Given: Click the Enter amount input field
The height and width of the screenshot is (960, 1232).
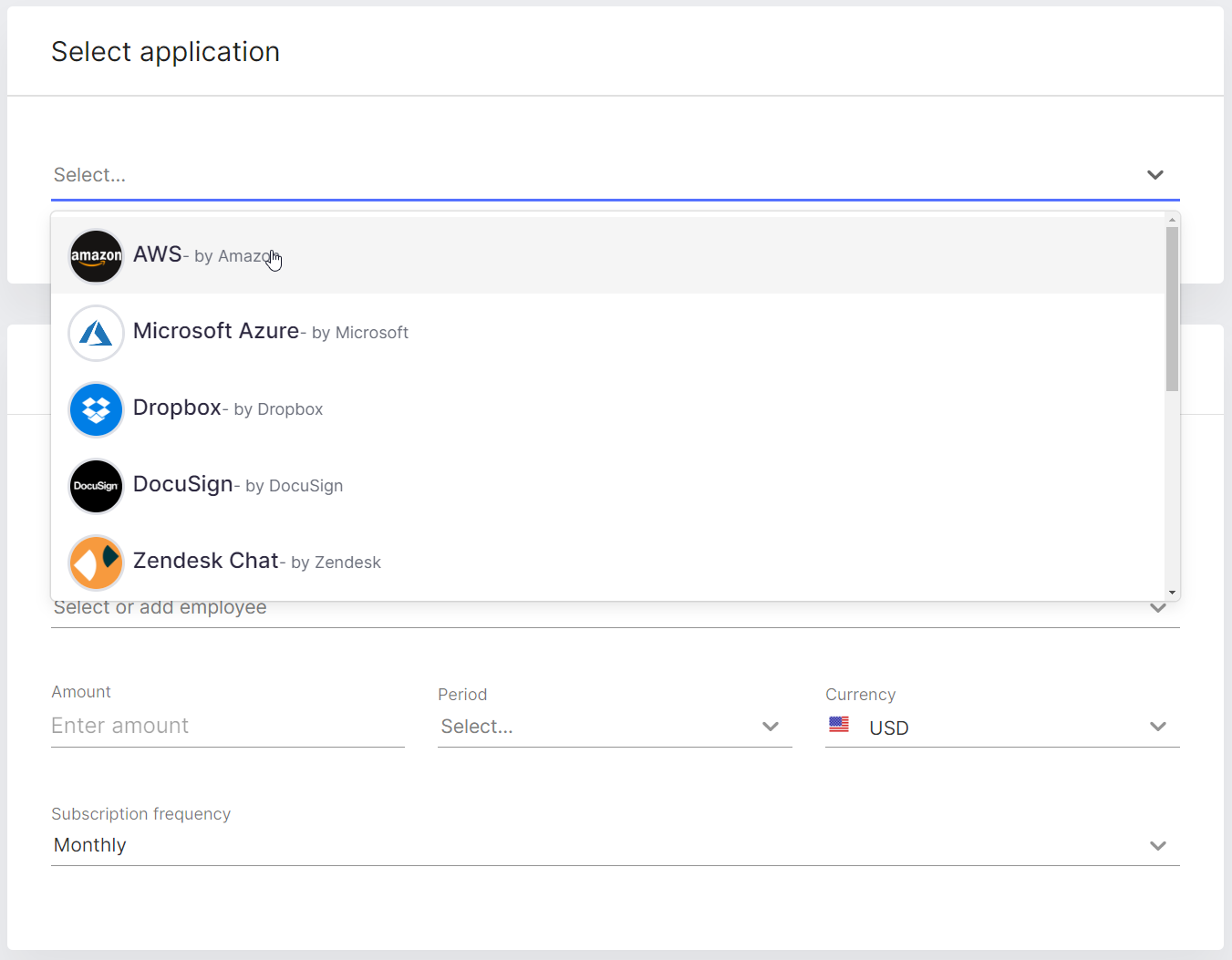Looking at the screenshot, I should pos(228,726).
